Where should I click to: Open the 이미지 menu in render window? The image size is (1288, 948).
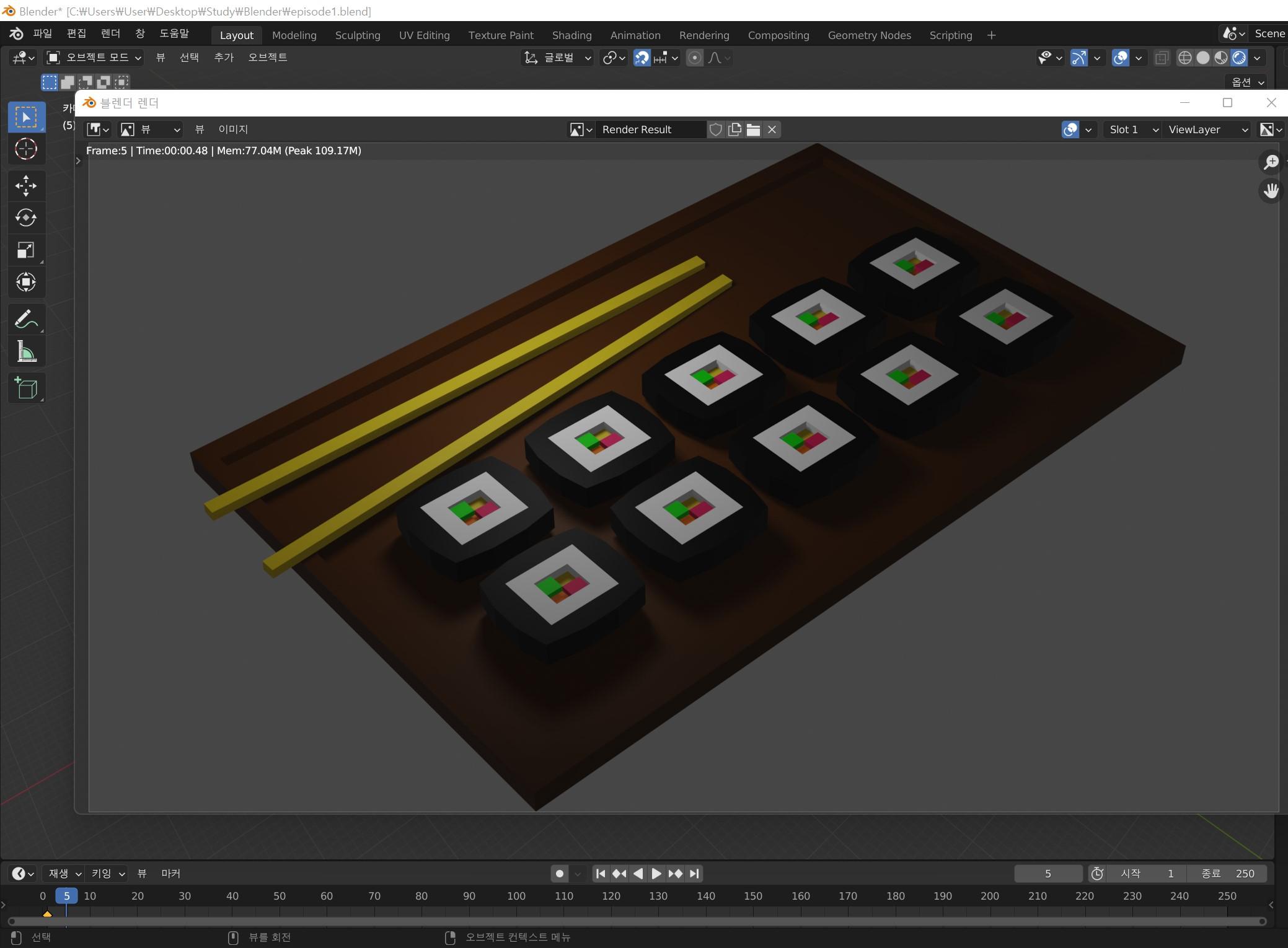[x=233, y=129]
